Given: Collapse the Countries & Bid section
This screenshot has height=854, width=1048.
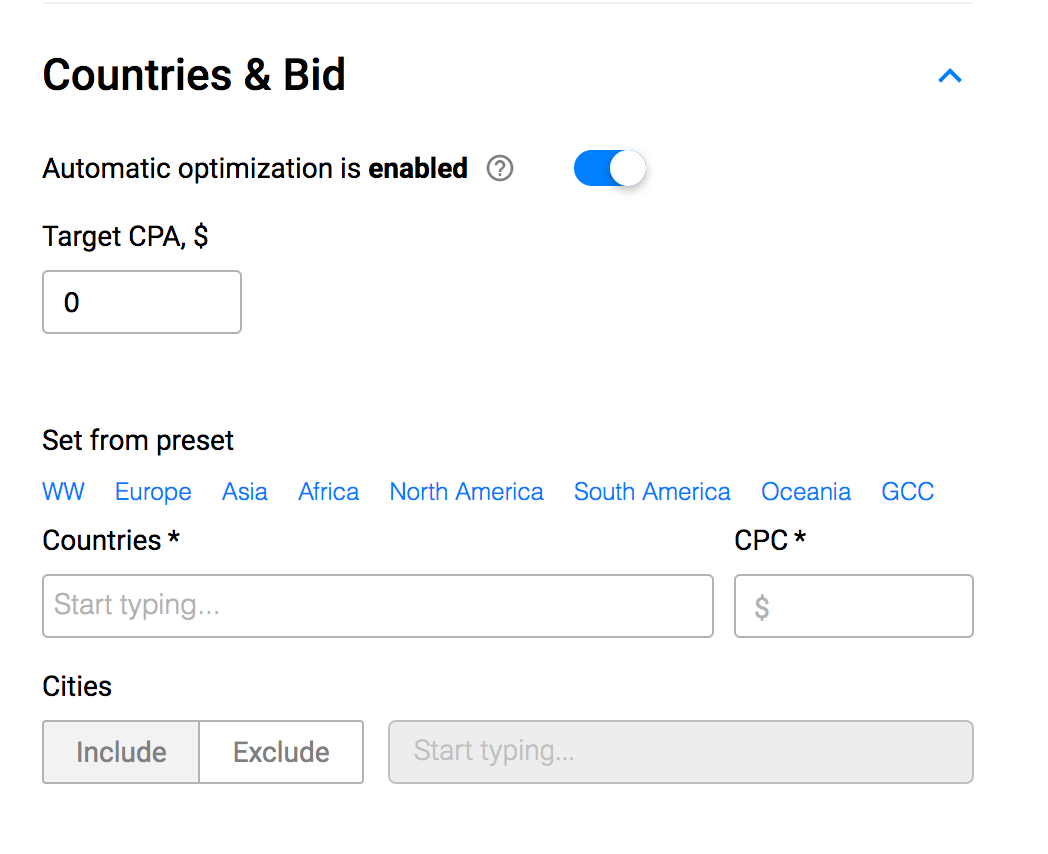Looking at the screenshot, I should click(x=949, y=76).
